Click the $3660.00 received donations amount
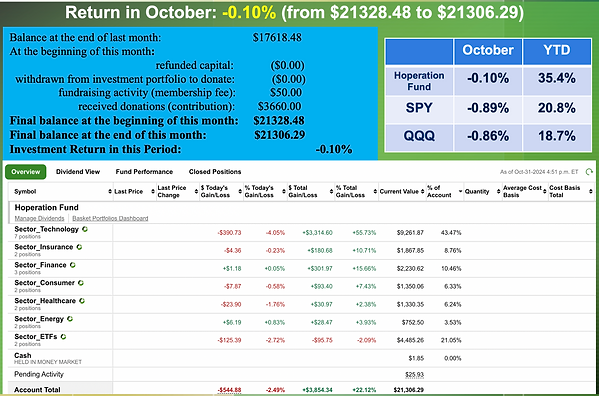 coord(279,107)
